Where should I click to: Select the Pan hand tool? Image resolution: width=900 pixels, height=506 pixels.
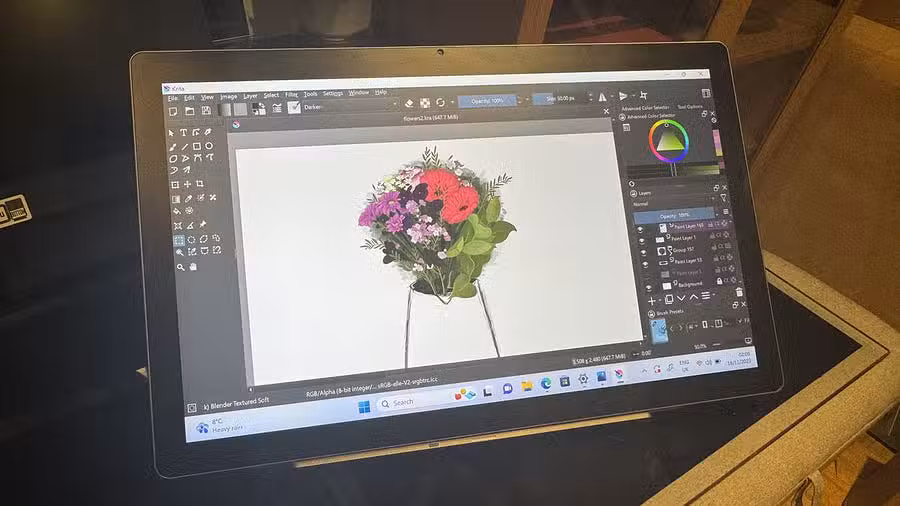pyautogui.click(x=192, y=267)
